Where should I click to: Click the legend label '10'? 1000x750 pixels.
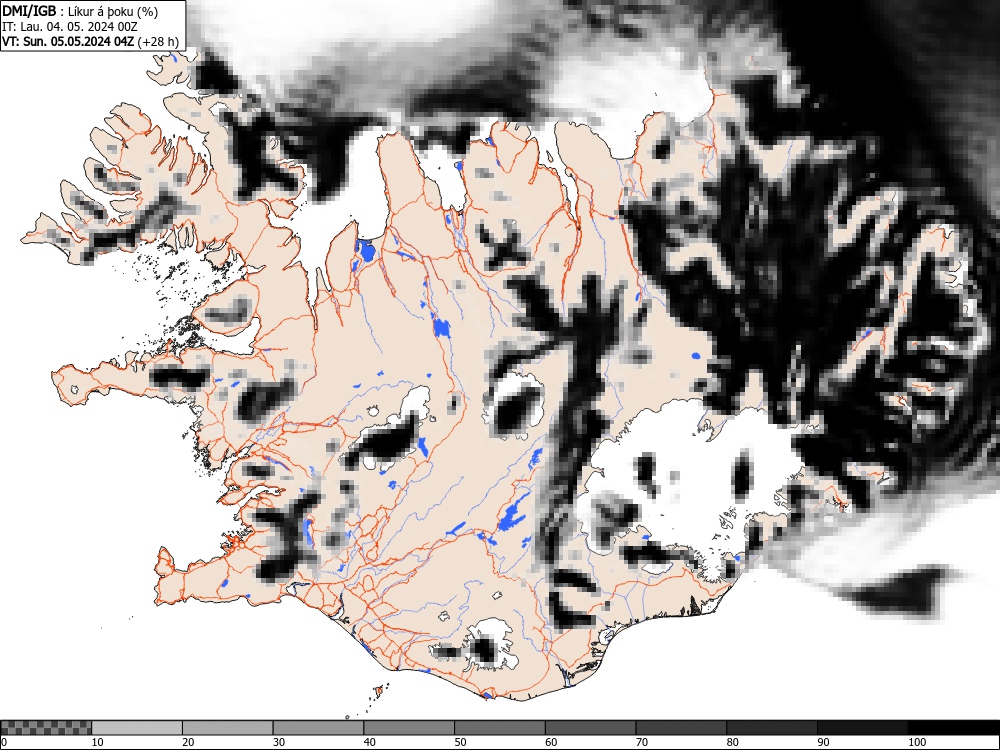[x=98, y=742]
